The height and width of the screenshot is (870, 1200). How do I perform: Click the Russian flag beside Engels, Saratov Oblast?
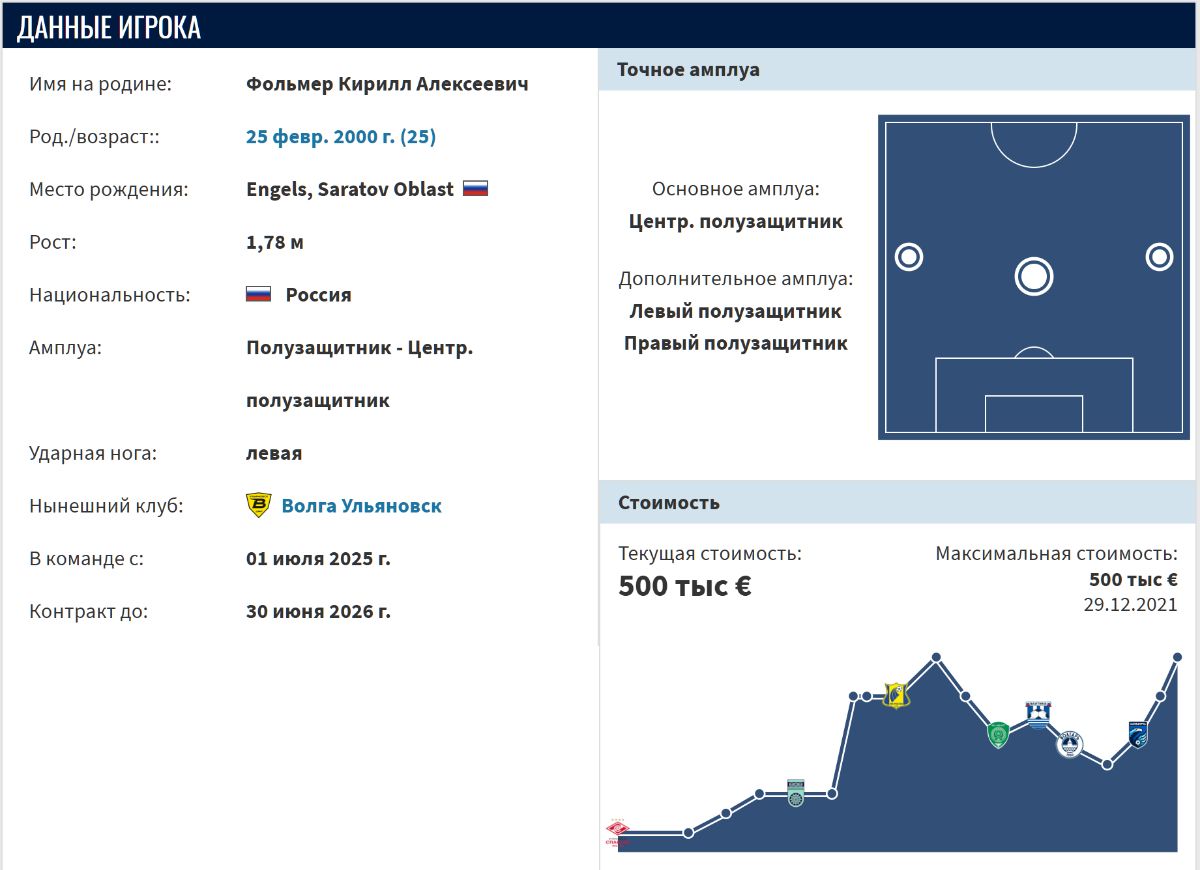(x=475, y=189)
